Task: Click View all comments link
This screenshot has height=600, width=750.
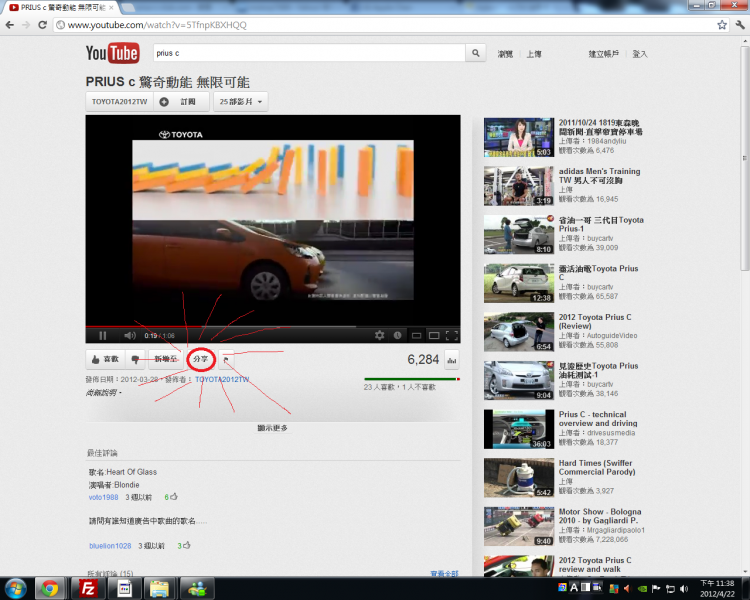Action: [444, 573]
